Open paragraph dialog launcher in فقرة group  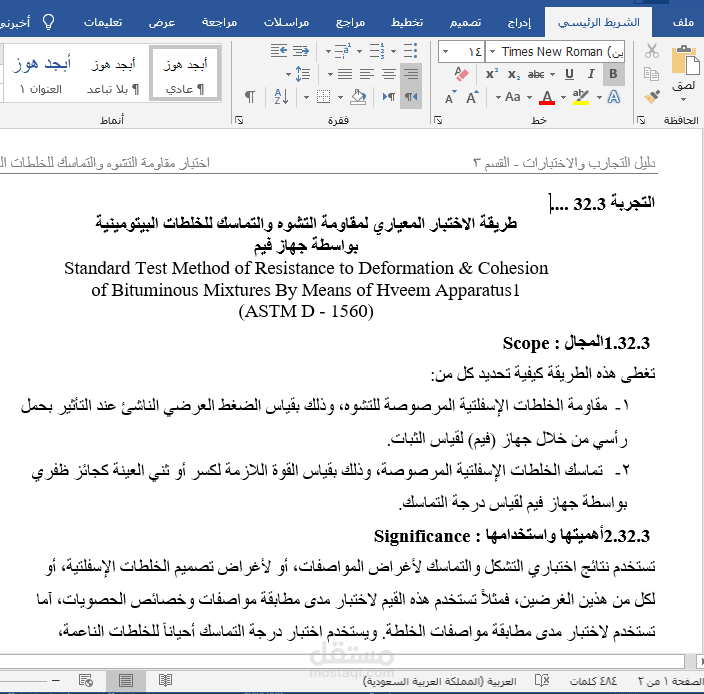[239, 120]
